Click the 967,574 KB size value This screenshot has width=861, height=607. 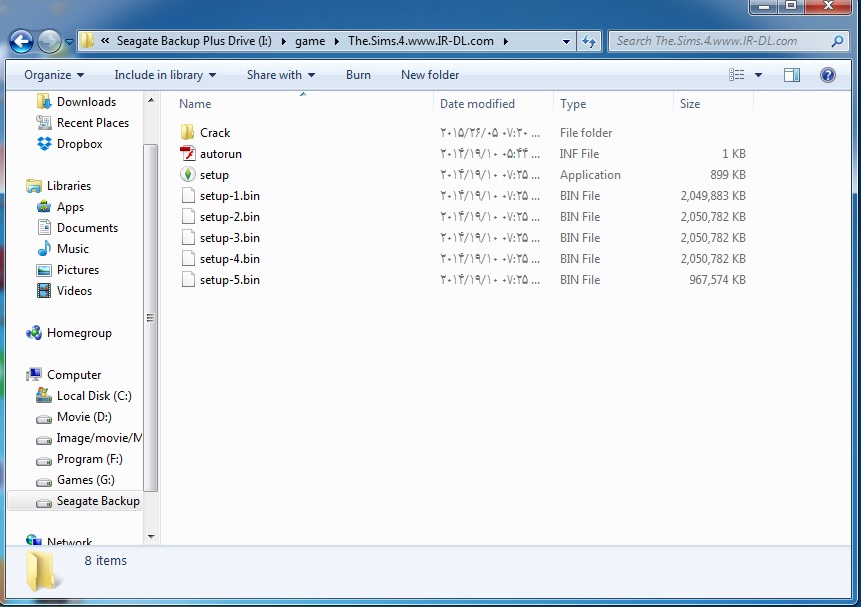[717, 279]
